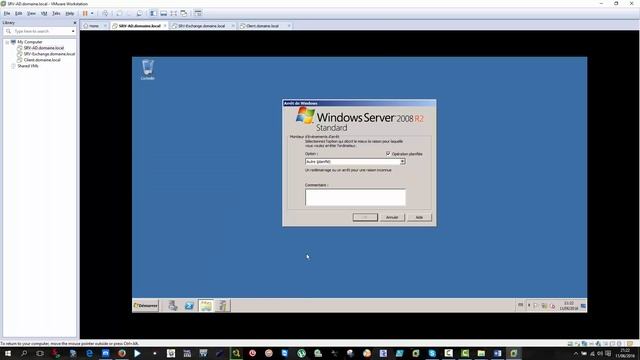The height and width of the screenshot is (360, 640).
Task: Click the pause VM toolbar icon
Action: 85,13
